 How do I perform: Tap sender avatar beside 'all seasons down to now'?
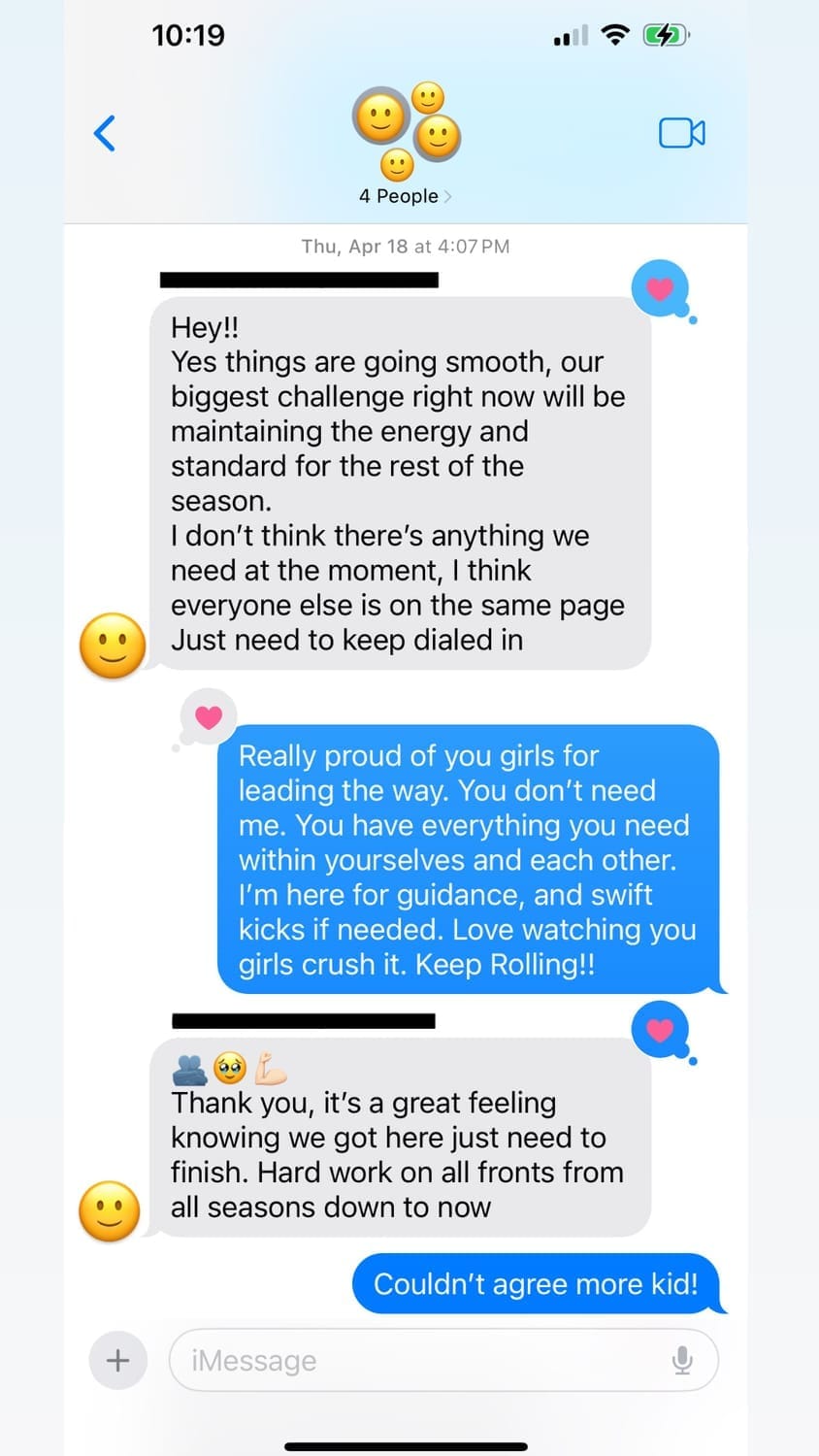110,1211
